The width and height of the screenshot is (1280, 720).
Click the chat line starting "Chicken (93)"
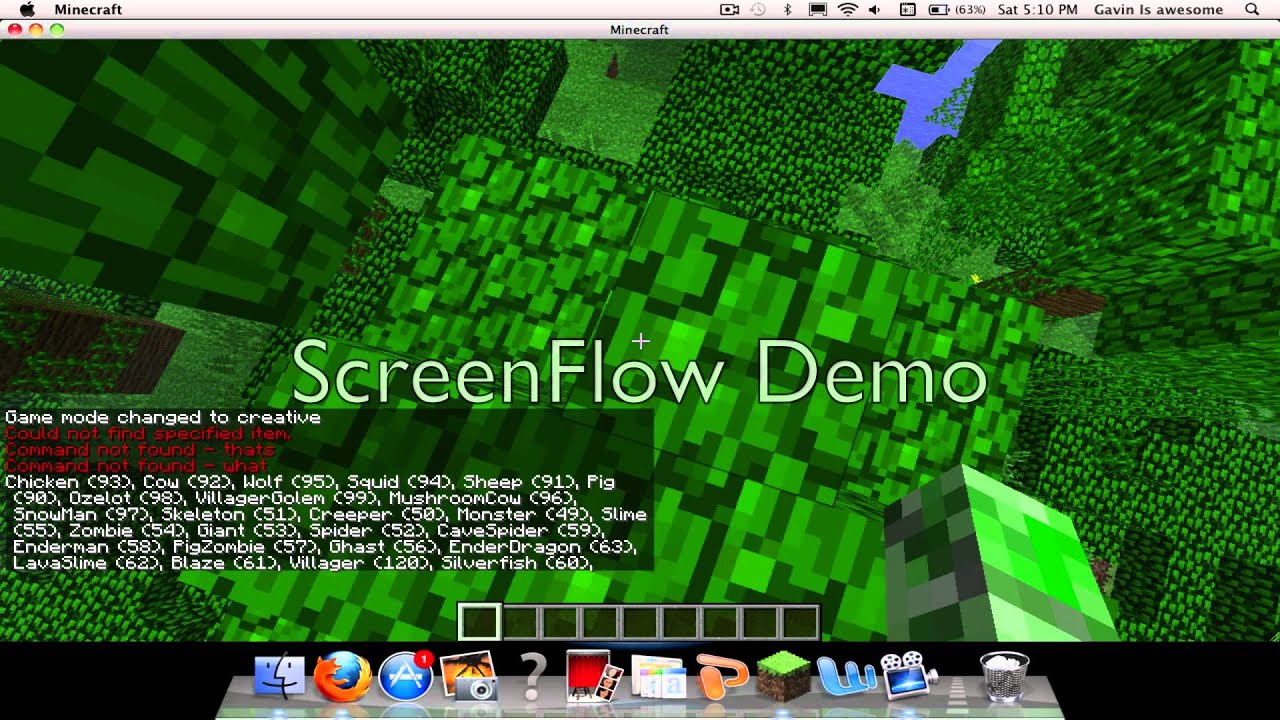(310, 482)
